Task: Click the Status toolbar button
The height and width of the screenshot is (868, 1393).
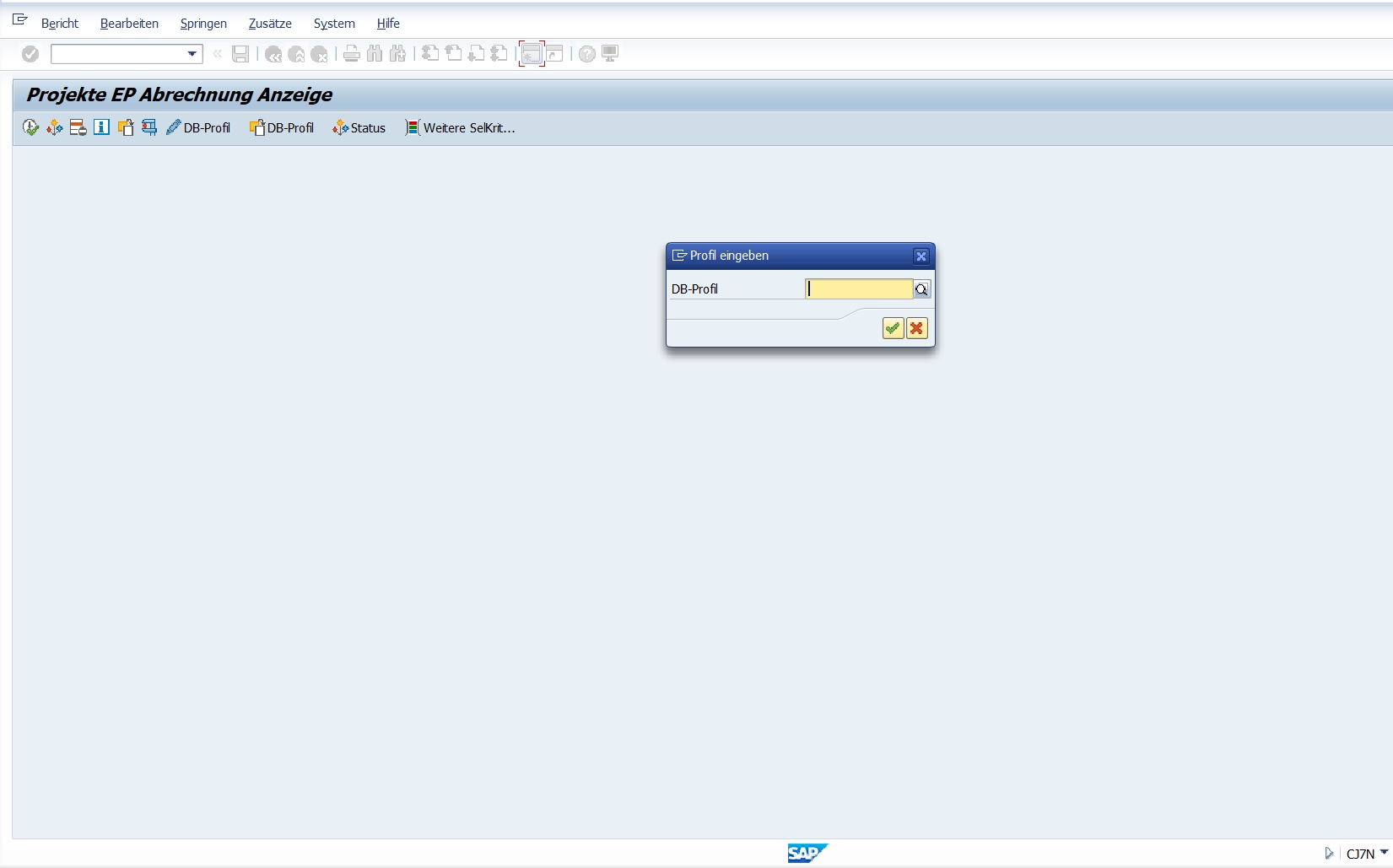Action: tap(359, 127)
